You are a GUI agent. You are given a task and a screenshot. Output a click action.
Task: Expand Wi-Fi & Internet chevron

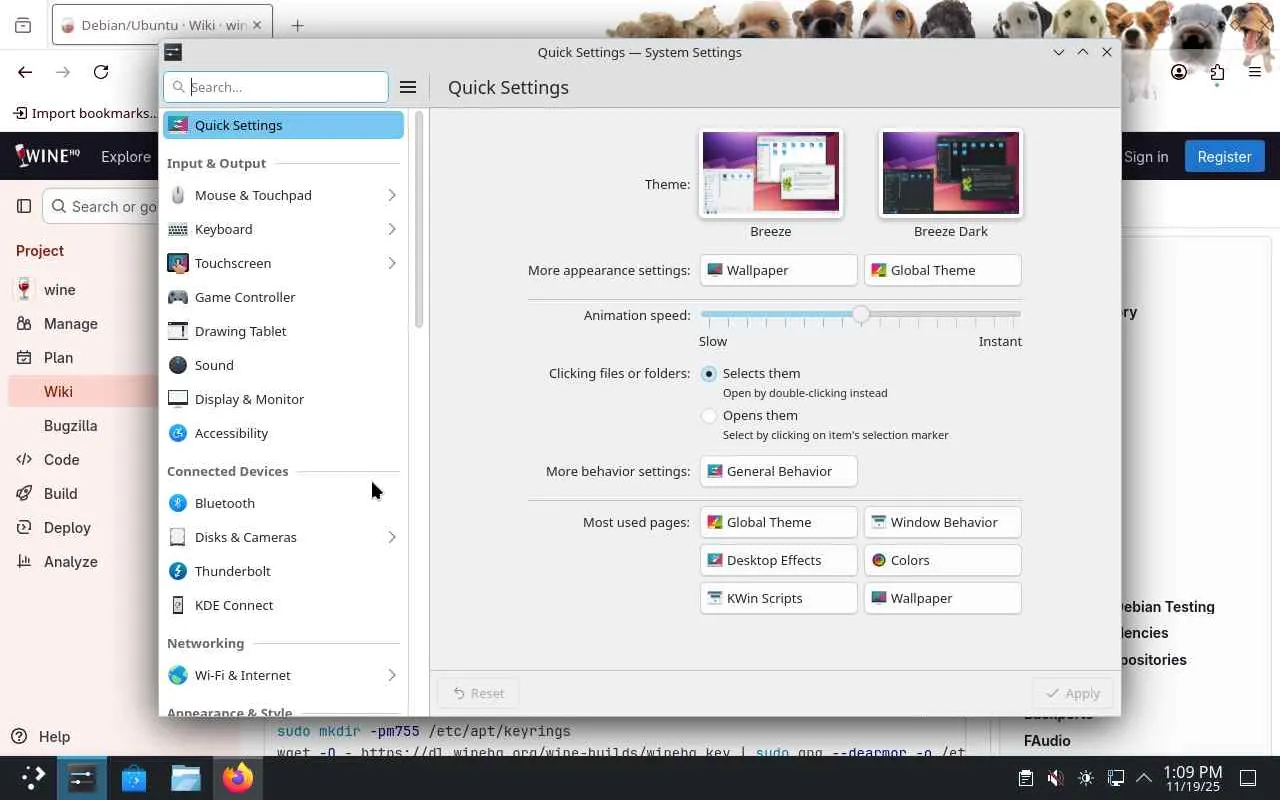(x=391, y=675)
